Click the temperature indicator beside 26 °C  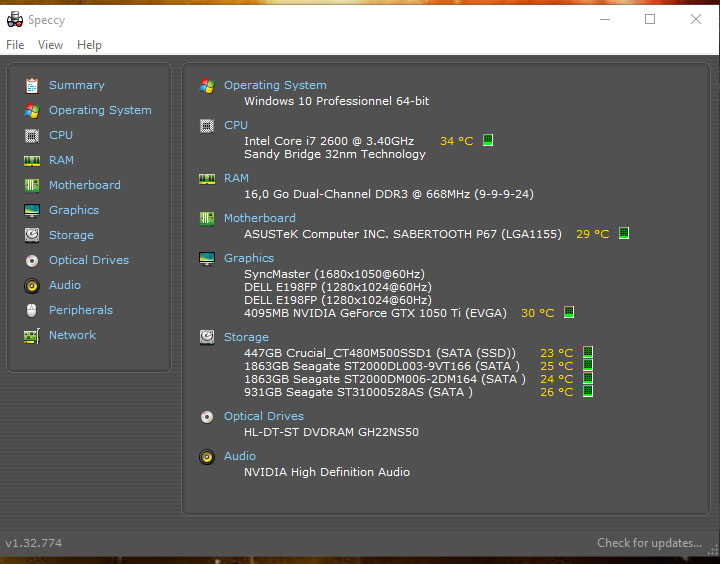click(588, 391)
